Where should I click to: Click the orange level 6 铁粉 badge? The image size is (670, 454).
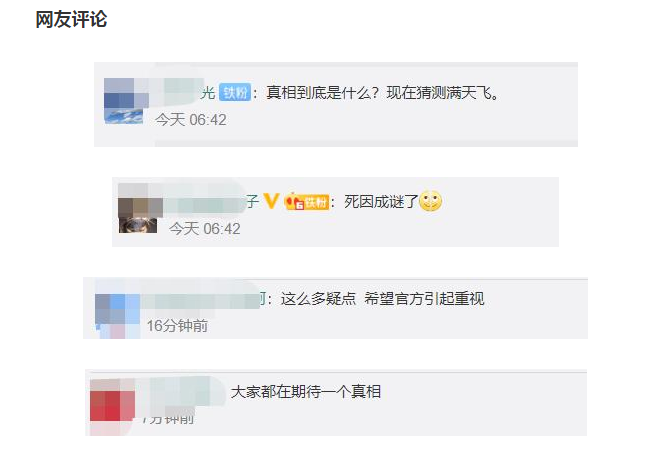click(x=307, y=202)
